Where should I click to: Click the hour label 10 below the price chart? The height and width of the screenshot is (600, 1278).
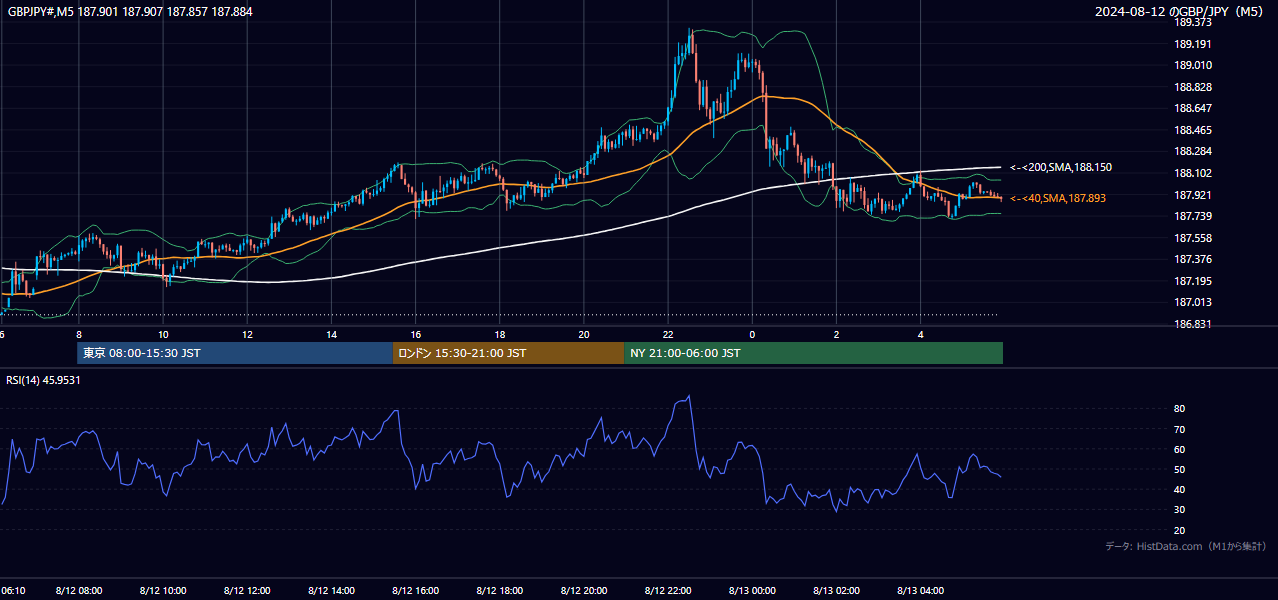pyautogui.click(x=162, y=334)
